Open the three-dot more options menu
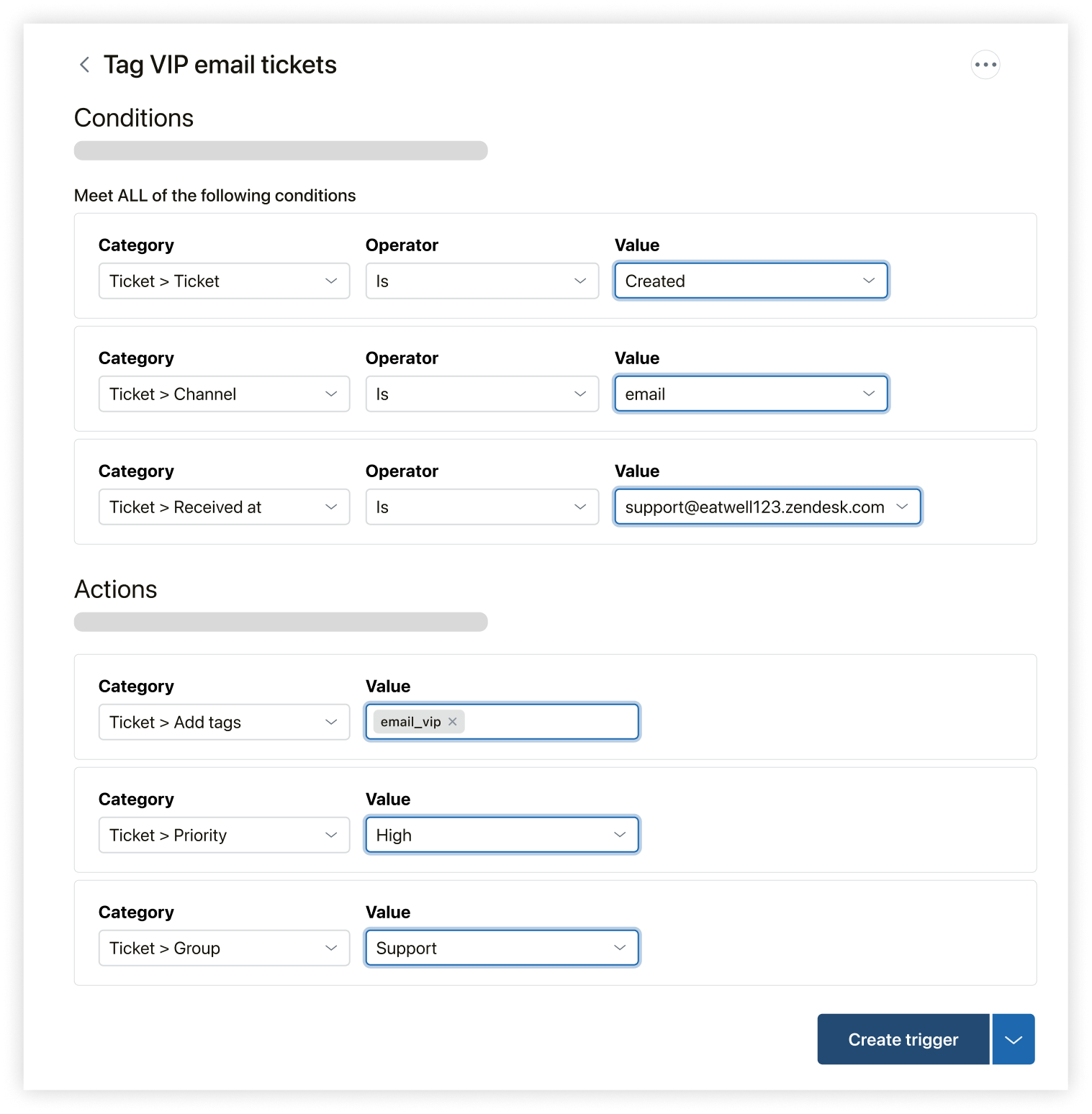Image resolution: width=1092 pixels, height=1114 pixels. click(x=985, y=65)
